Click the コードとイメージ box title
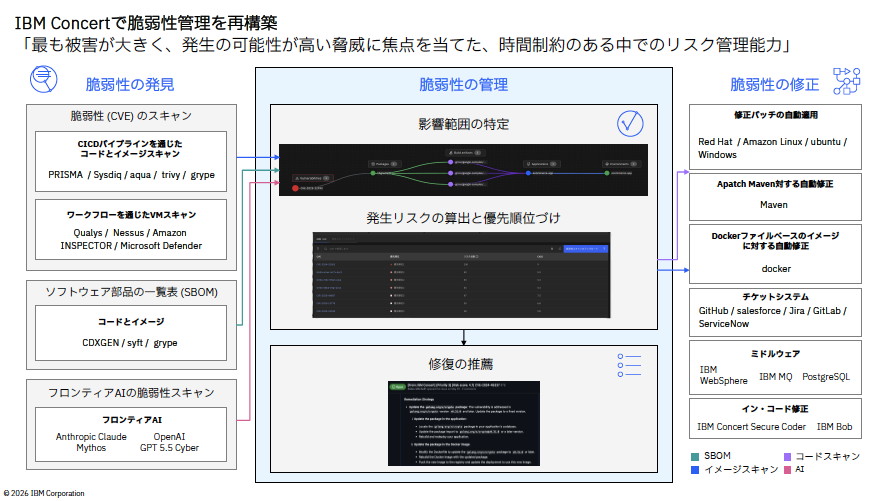Screen dimensions: 890x501 point(131,322)
